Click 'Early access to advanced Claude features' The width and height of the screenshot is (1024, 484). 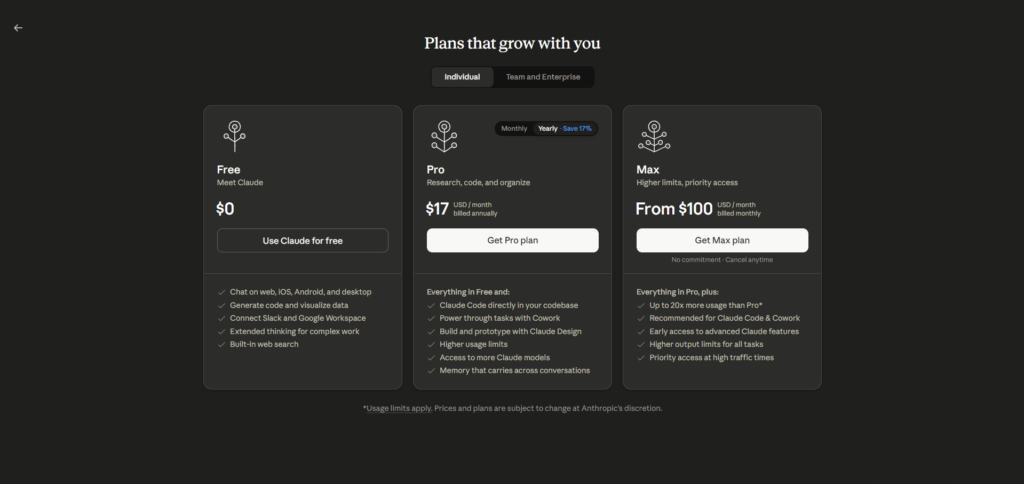point(724,331)
